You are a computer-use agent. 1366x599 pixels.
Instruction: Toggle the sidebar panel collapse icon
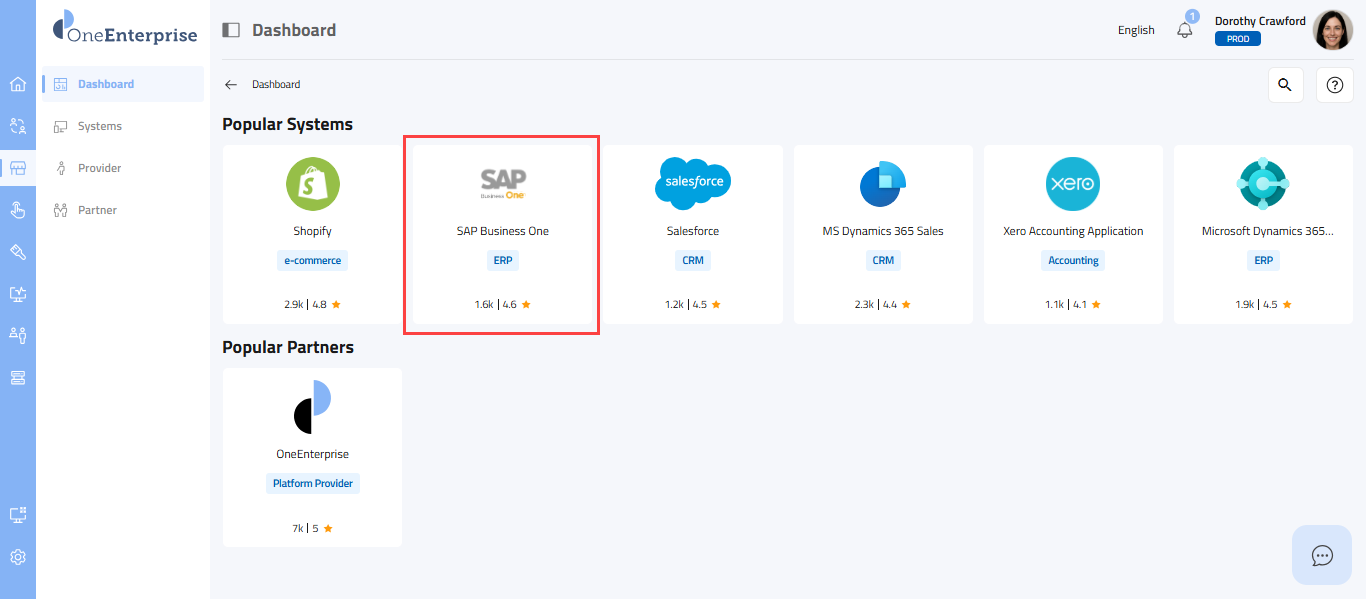[231, 30]
